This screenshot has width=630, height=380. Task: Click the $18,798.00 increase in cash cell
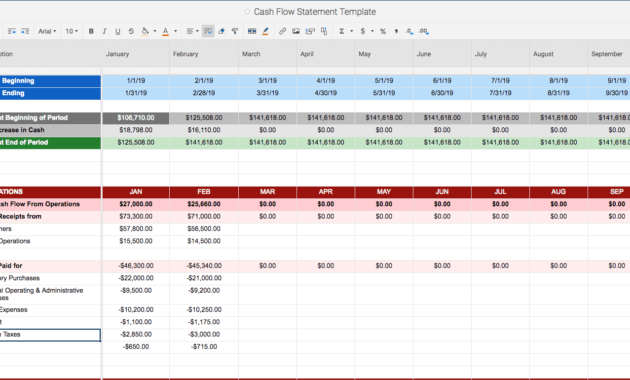[135, 130]
